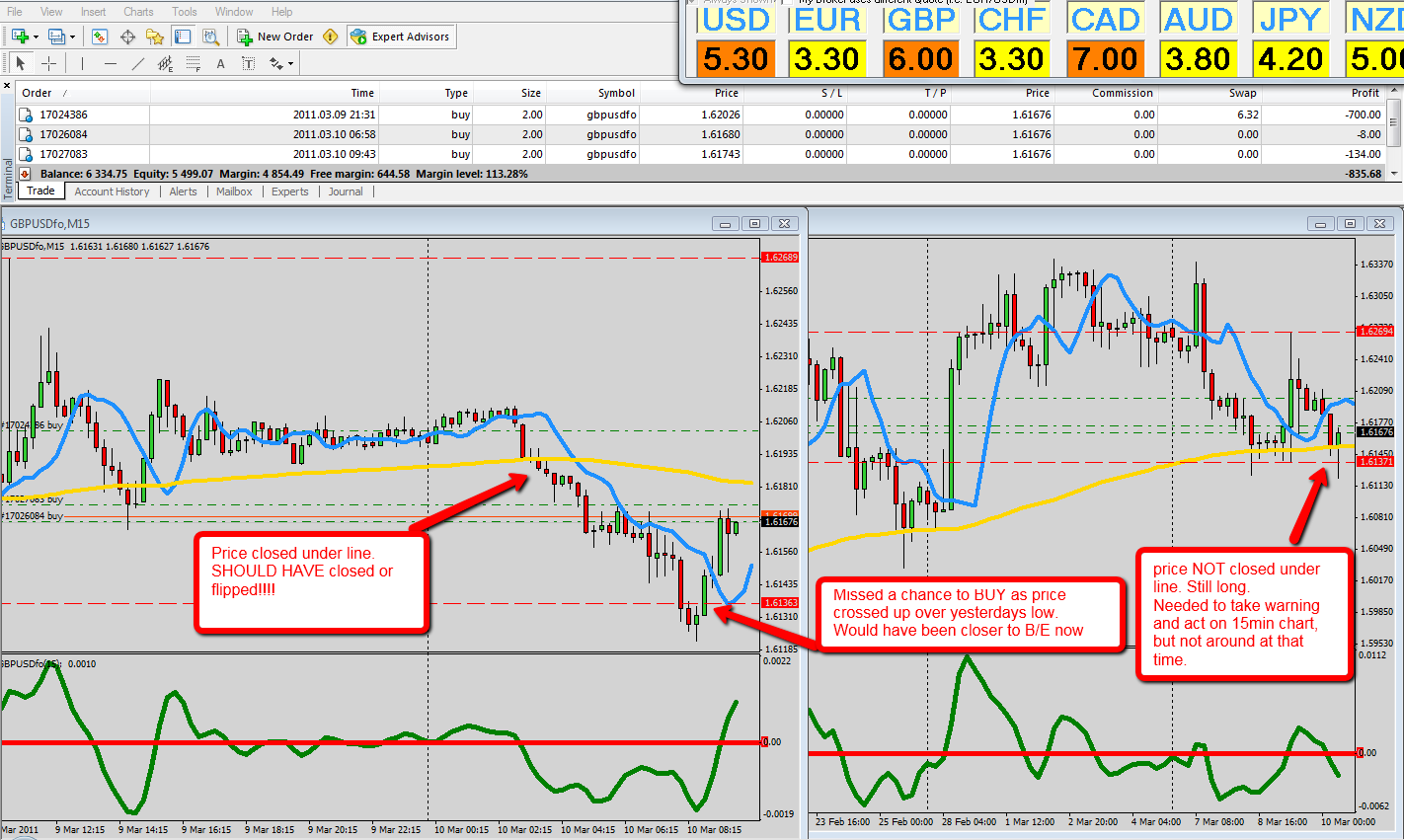This screenshot has height=840, width=1404.
Task: Click the swap value 6.32
Action: click(x=1248, y=115)
